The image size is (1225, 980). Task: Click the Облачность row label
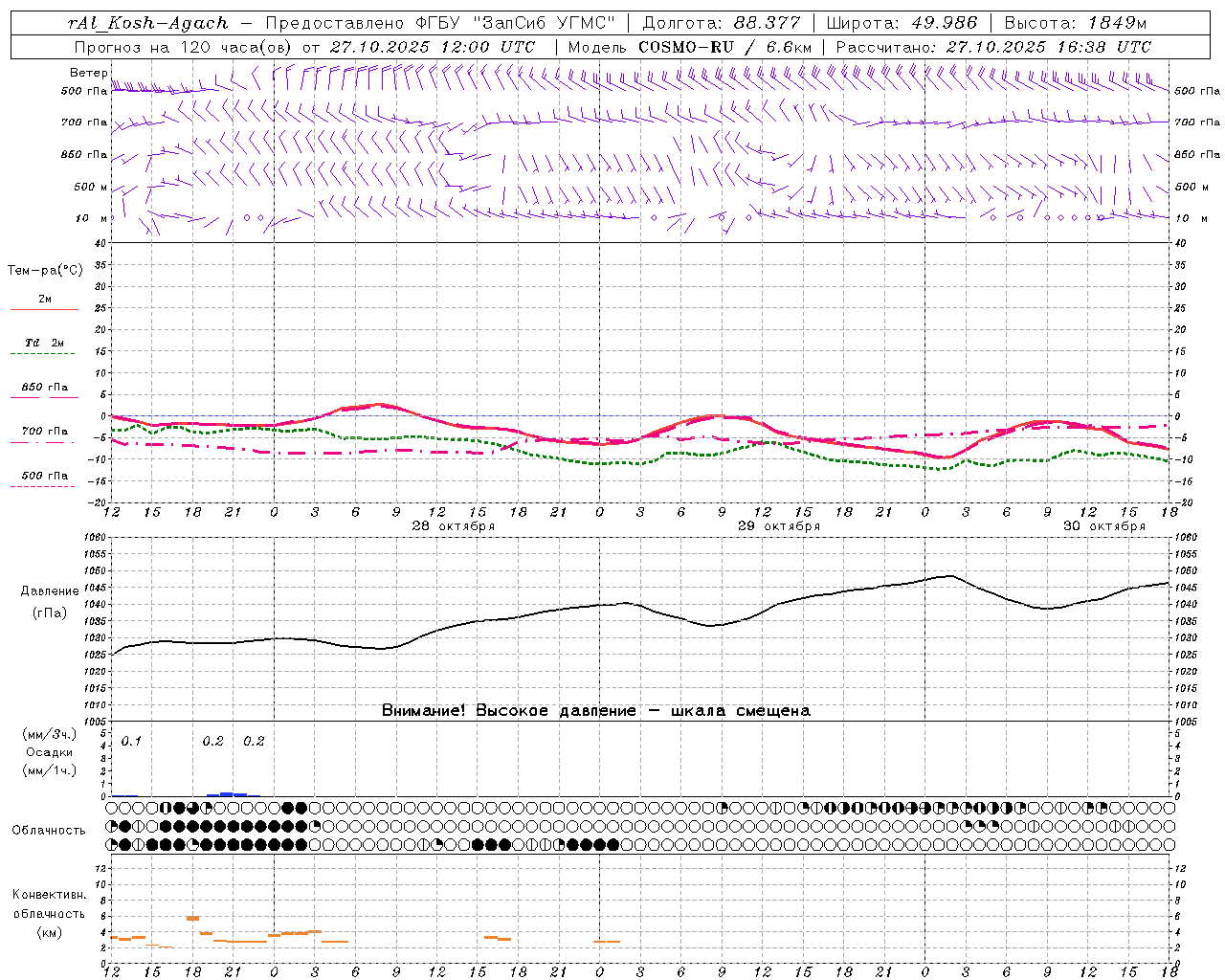pos(49,830)
